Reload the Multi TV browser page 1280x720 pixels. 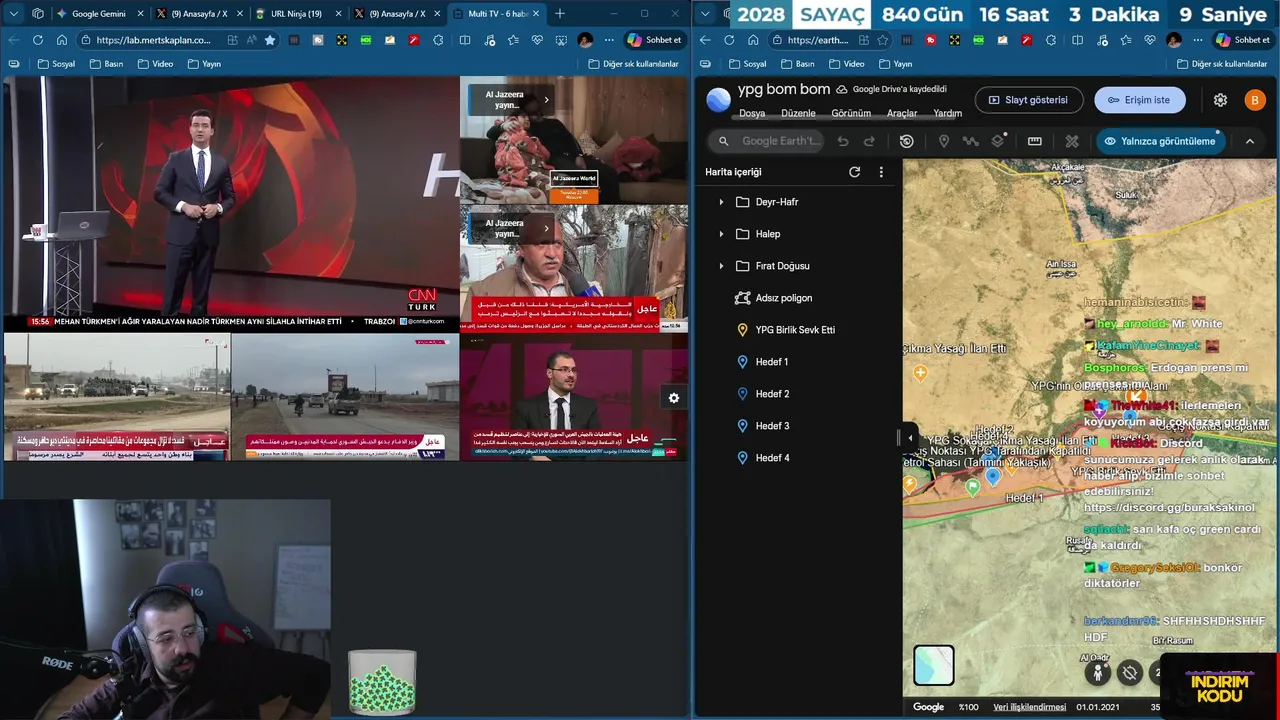pos(37,40)
